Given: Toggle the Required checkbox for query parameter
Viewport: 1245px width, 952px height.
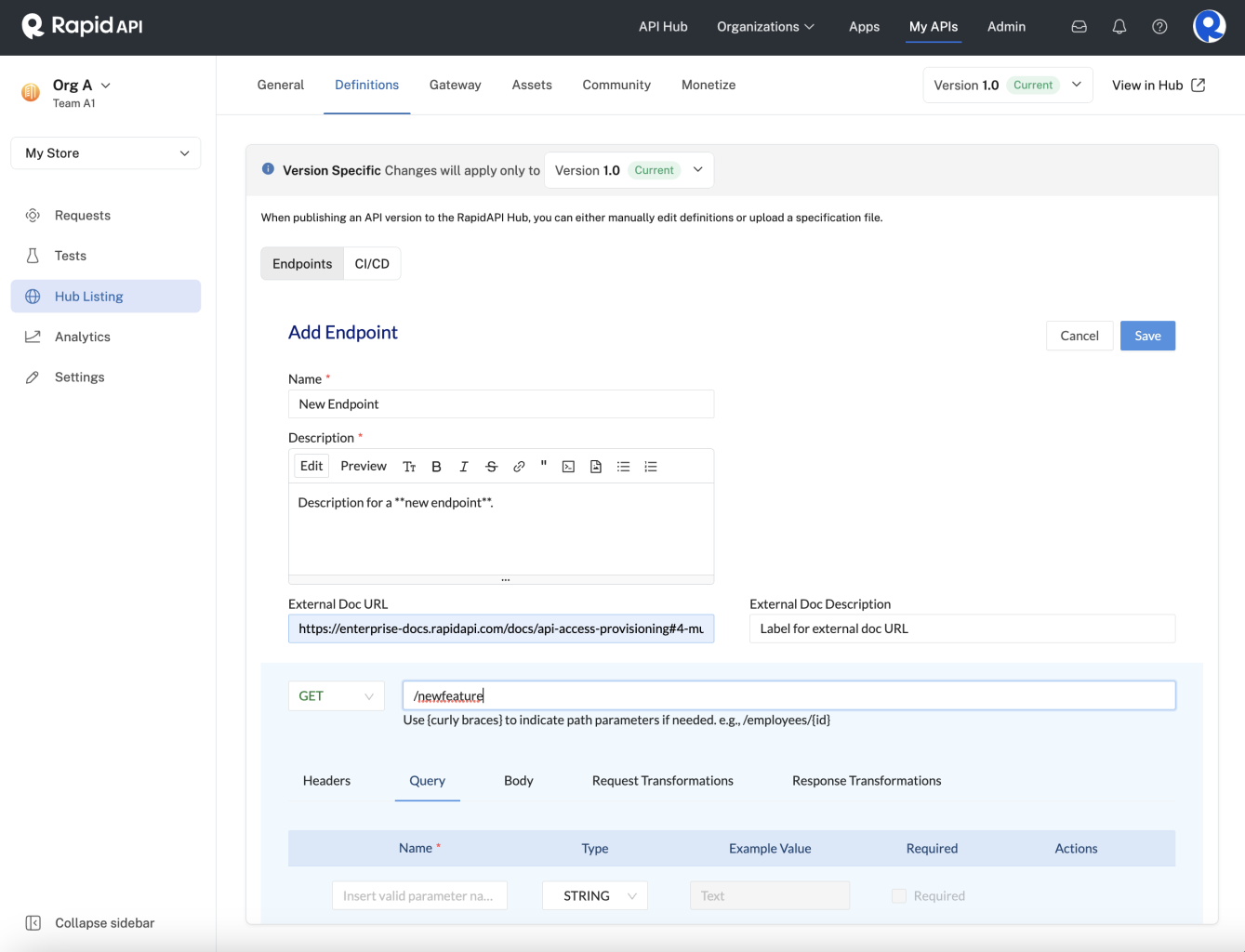Looking at the screenshot, I should click(899, 896).
